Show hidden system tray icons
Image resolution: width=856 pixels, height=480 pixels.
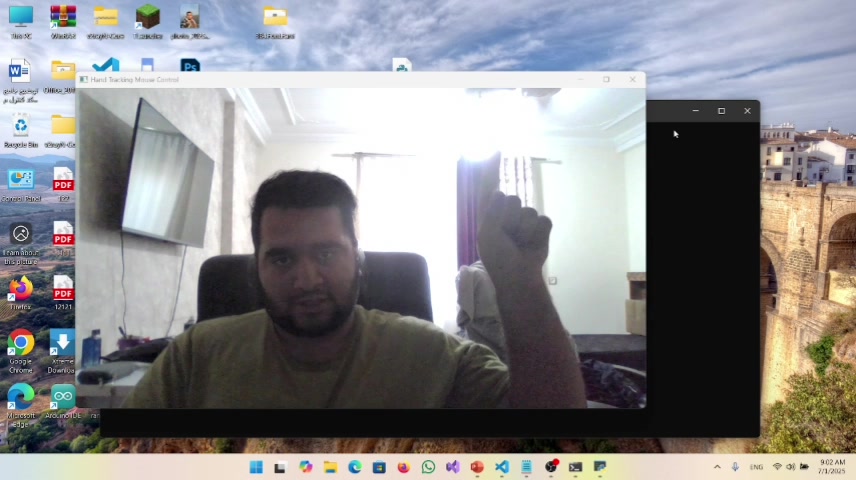click(x=717, y=467)
